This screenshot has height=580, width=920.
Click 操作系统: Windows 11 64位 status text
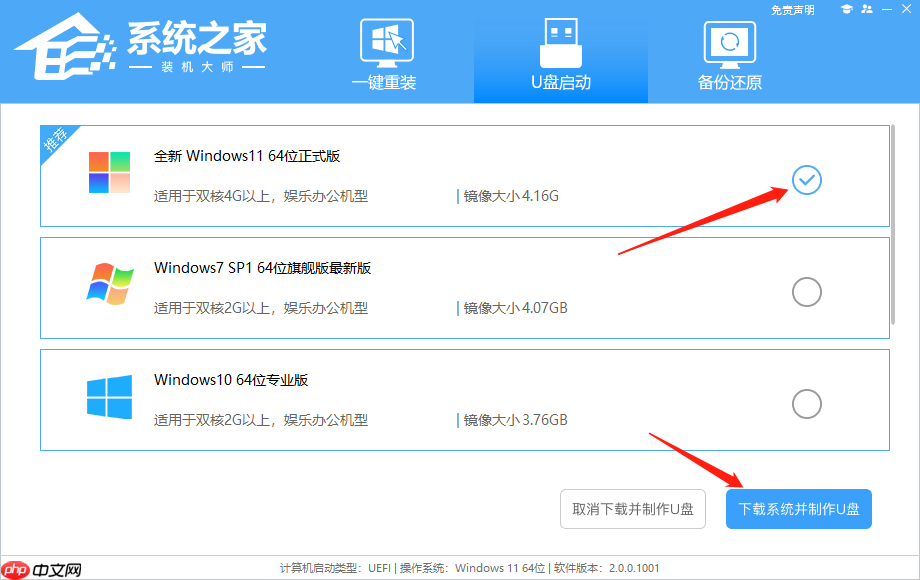coord(472,568)
